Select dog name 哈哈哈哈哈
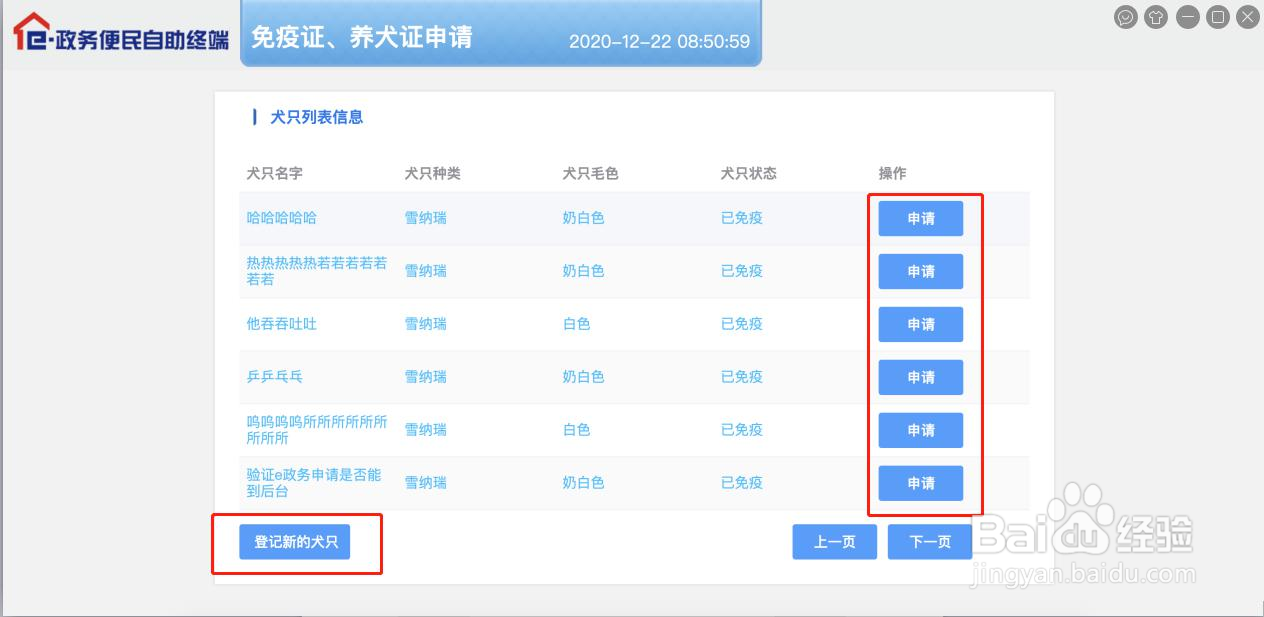 point(282,218)
